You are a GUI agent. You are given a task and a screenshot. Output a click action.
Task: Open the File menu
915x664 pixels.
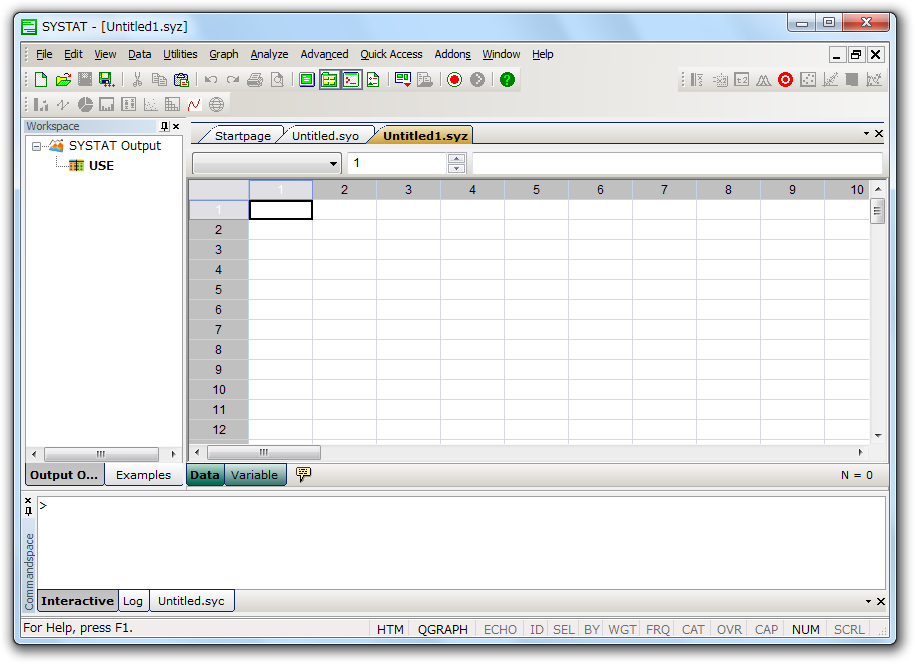click(x=44, y=54)
